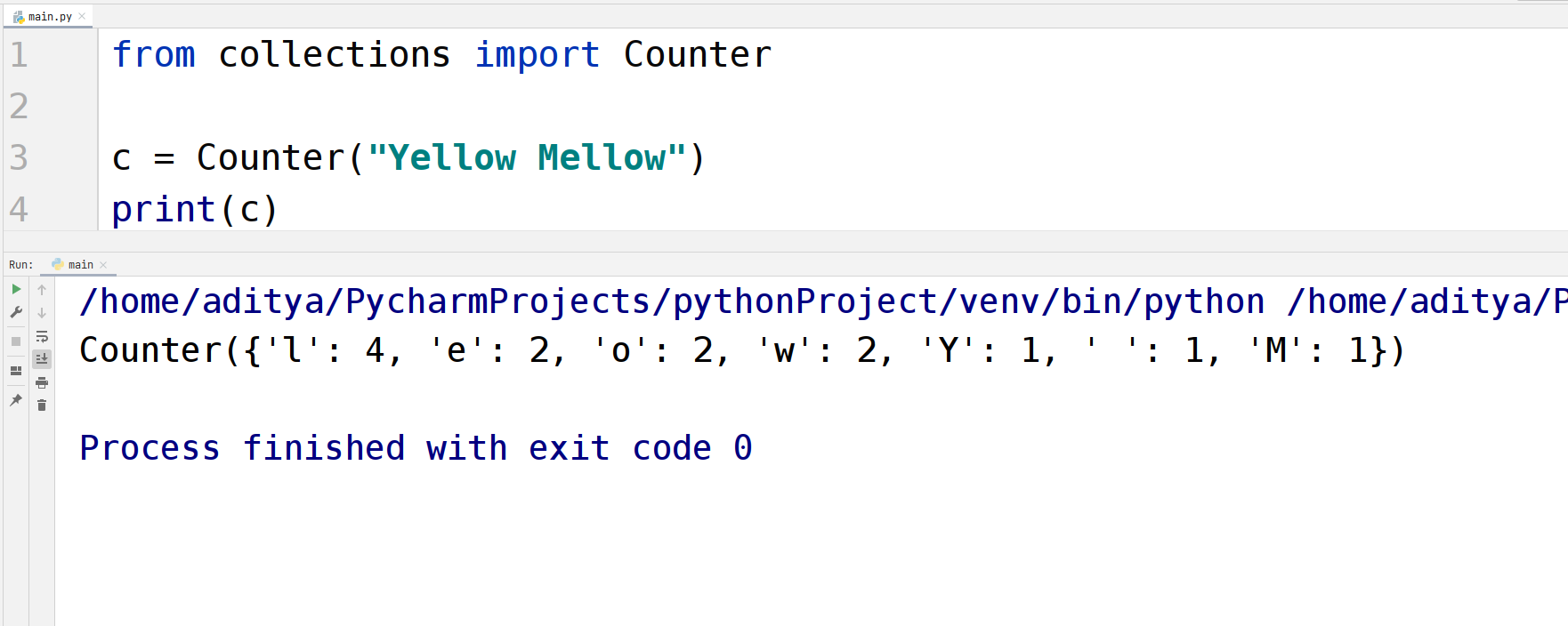Clear console output with the trash icon
Image resolution: width=1568 pixels, height=626 pixels.
(41, 405)
